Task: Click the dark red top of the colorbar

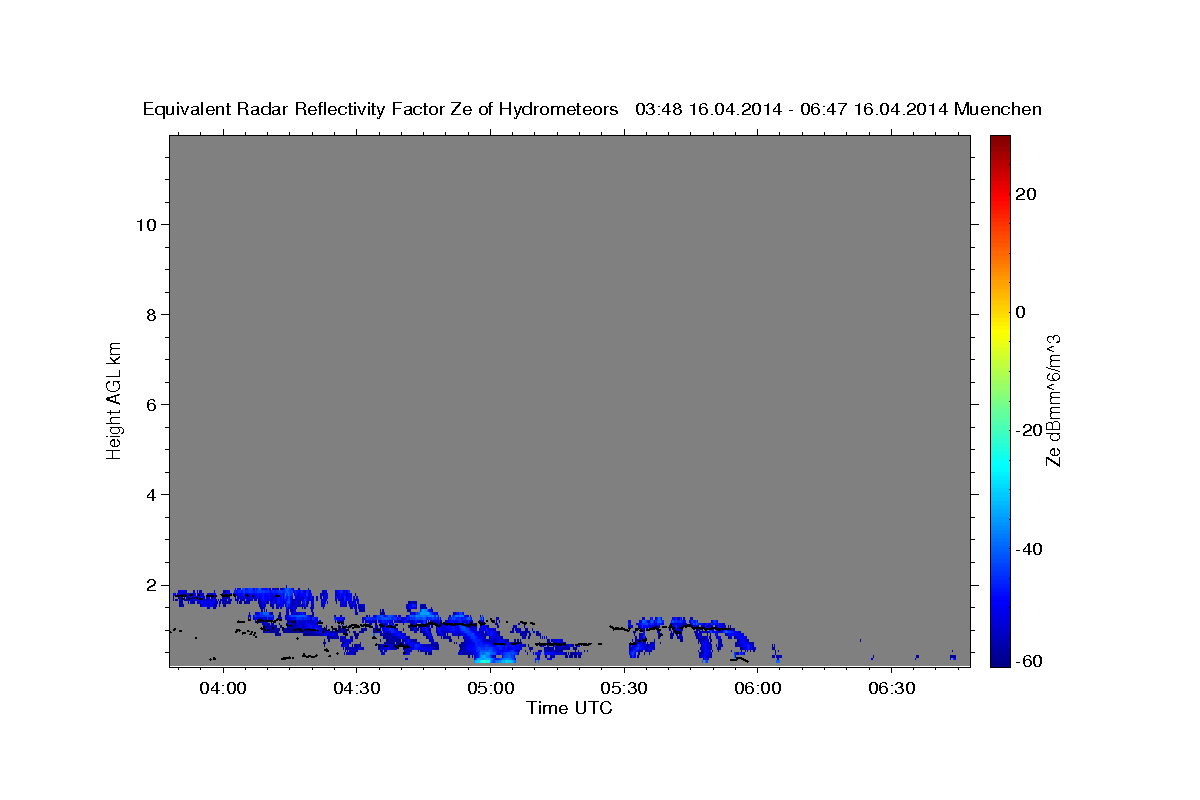Action: tap(999, 142)
